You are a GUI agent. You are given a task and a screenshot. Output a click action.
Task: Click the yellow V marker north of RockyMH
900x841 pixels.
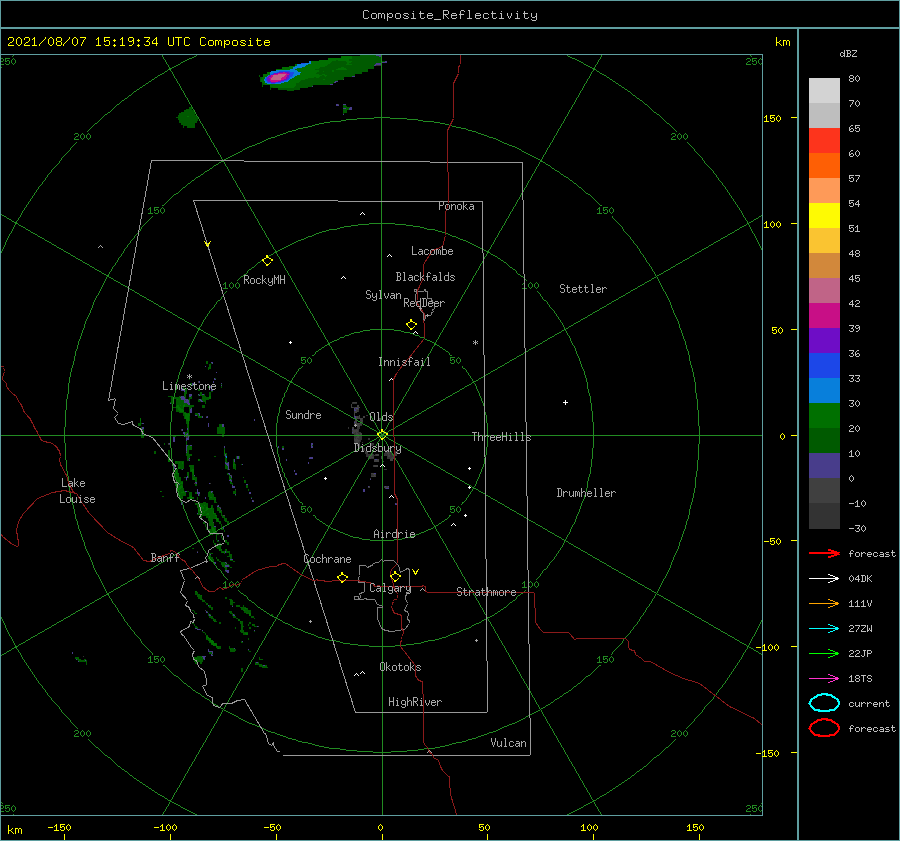click(x=208, y=244)
